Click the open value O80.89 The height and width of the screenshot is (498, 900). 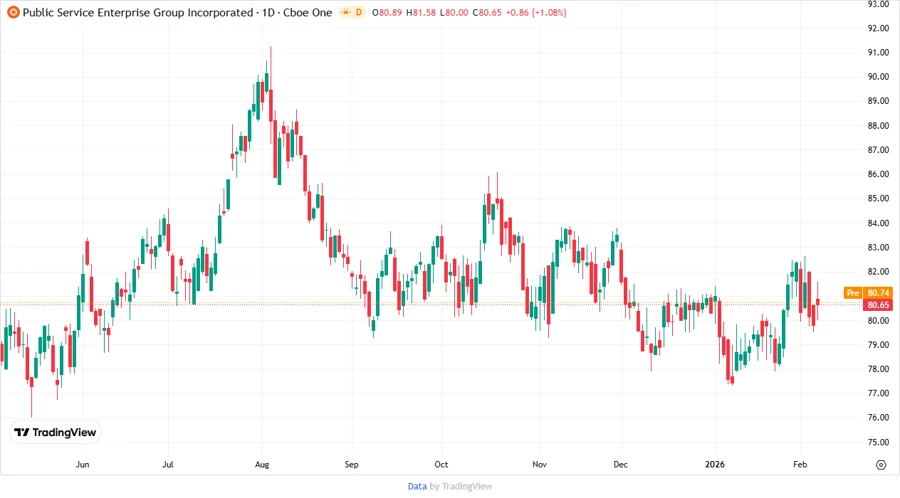point(387,13)
